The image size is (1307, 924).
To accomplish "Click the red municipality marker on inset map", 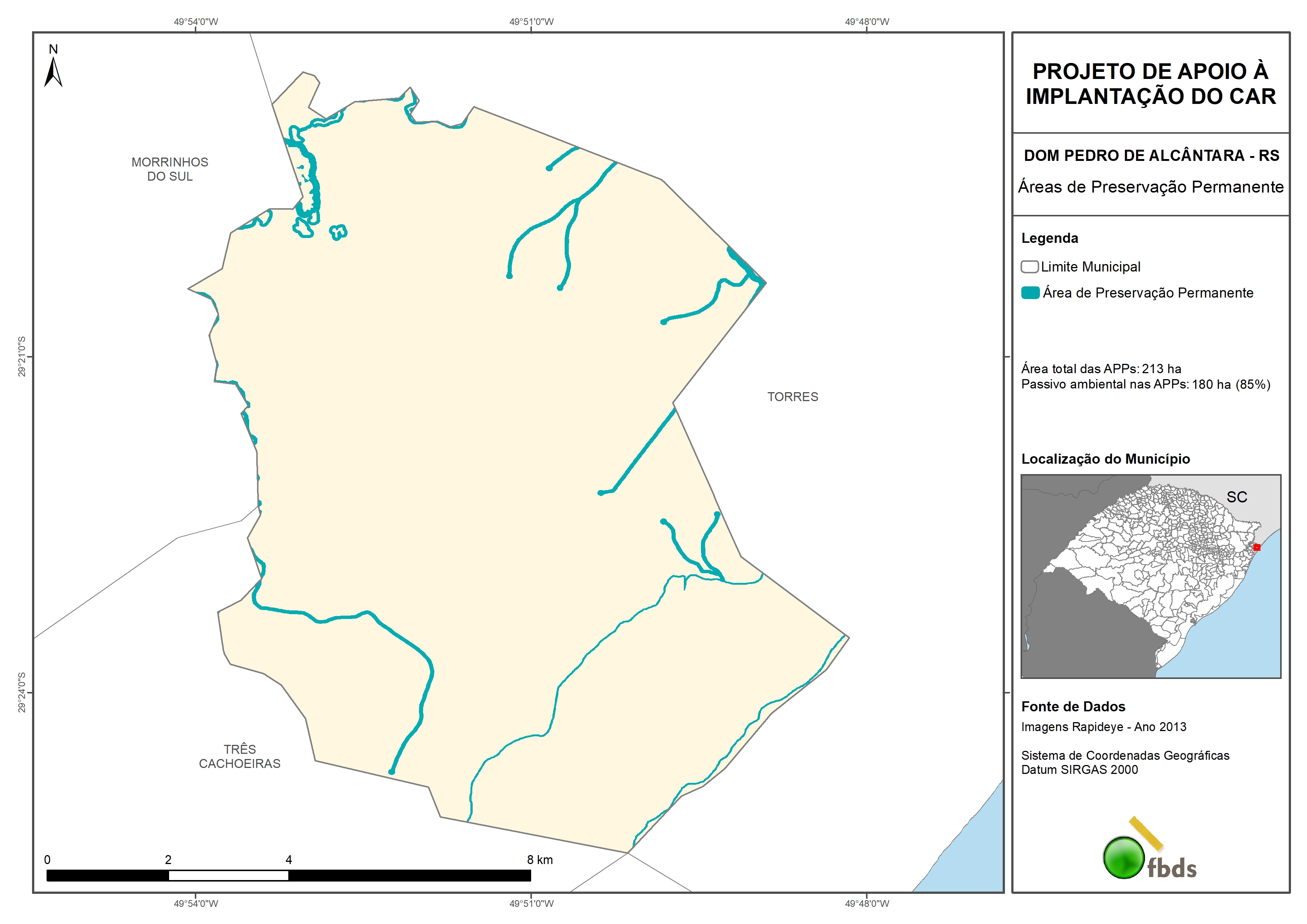I will [x=1256, y=547].
